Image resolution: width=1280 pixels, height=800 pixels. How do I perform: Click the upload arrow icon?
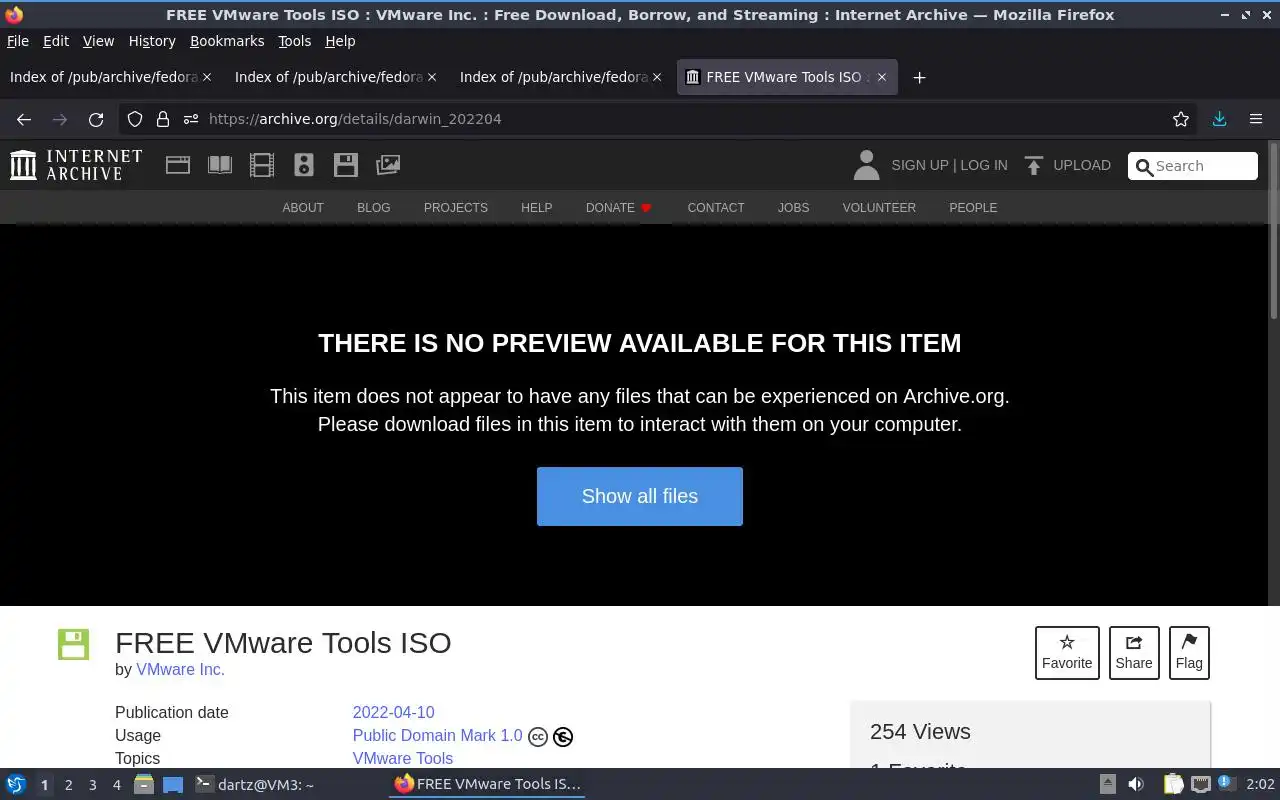click(x=1034, y=165)
